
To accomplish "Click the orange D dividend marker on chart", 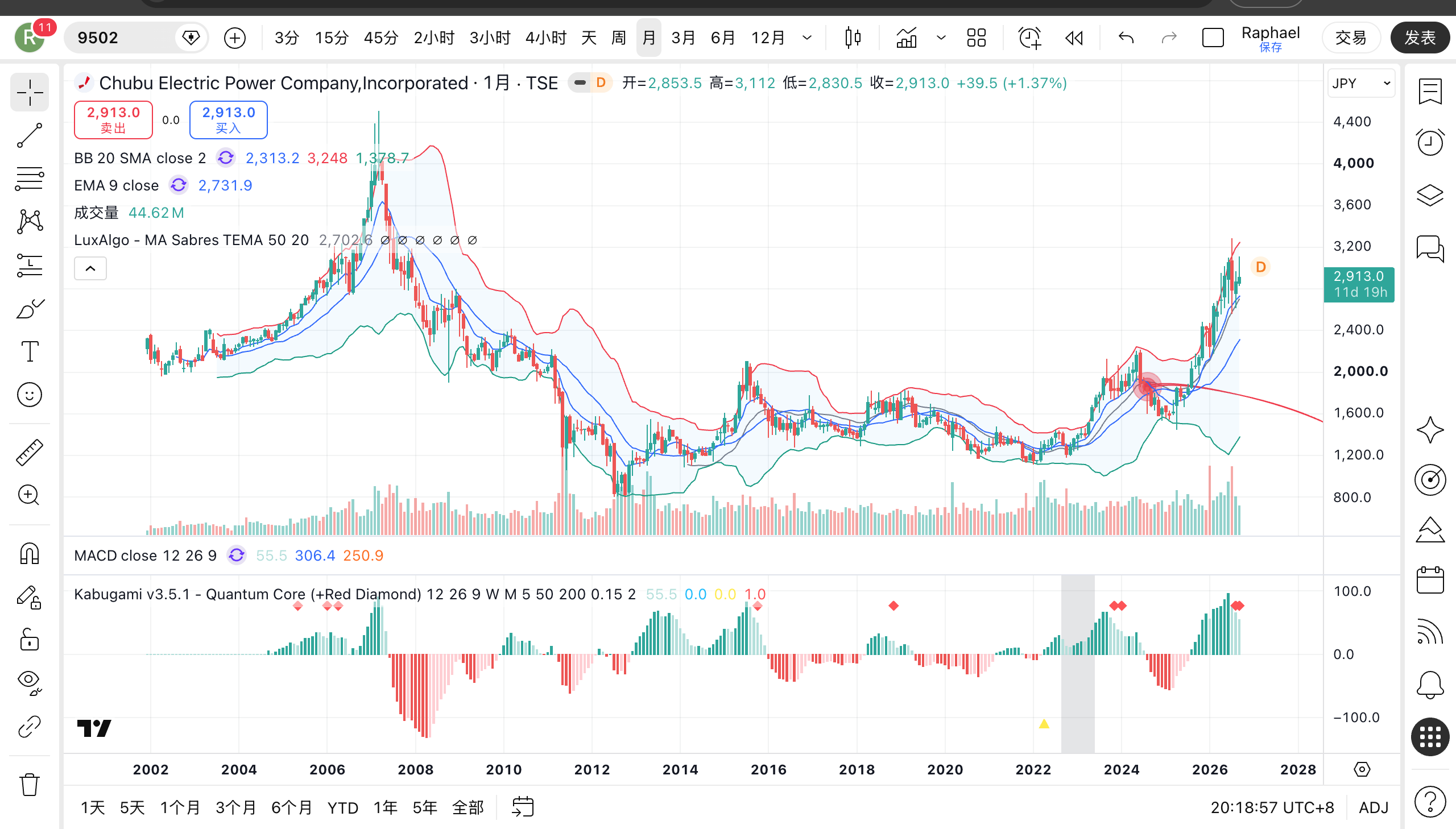I will (x=1261, y=267).
